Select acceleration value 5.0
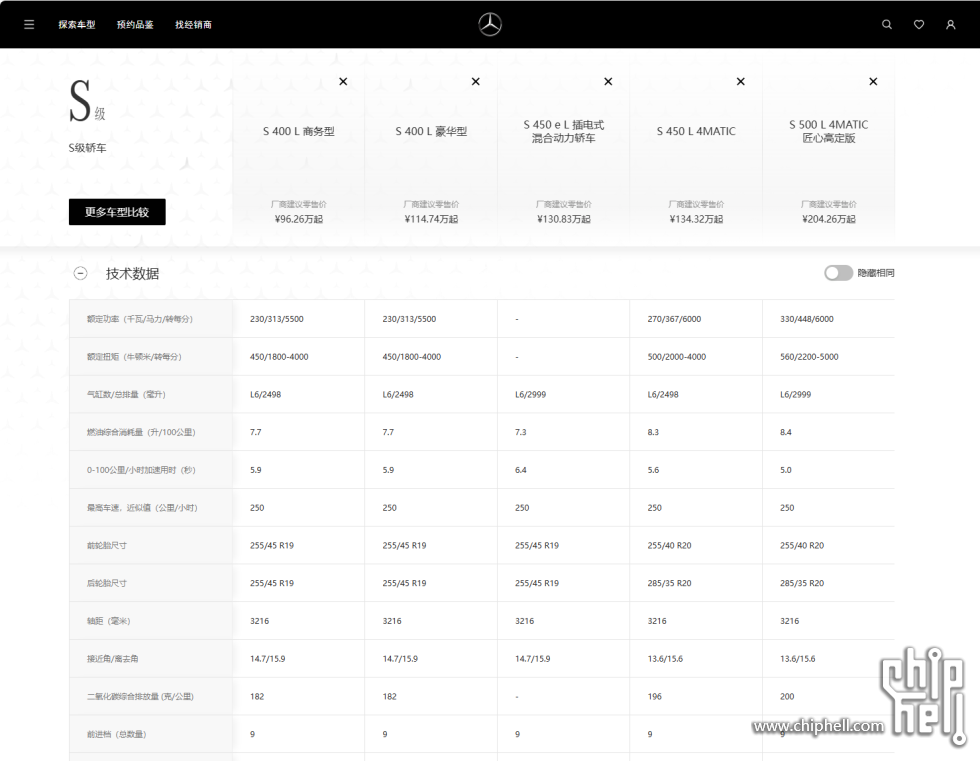 (x=786, y=470)
